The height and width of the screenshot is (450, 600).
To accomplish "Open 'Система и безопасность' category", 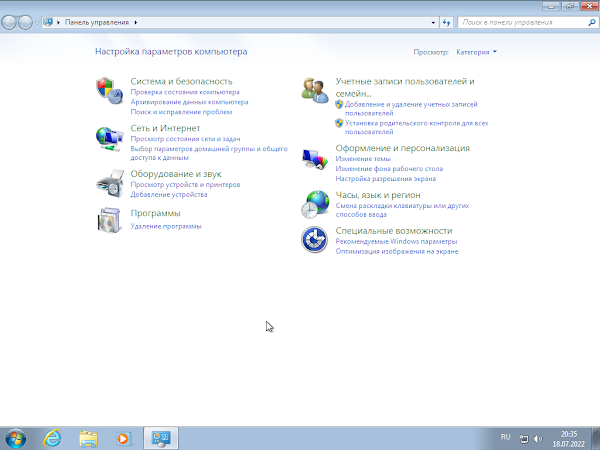I will 181,81.
